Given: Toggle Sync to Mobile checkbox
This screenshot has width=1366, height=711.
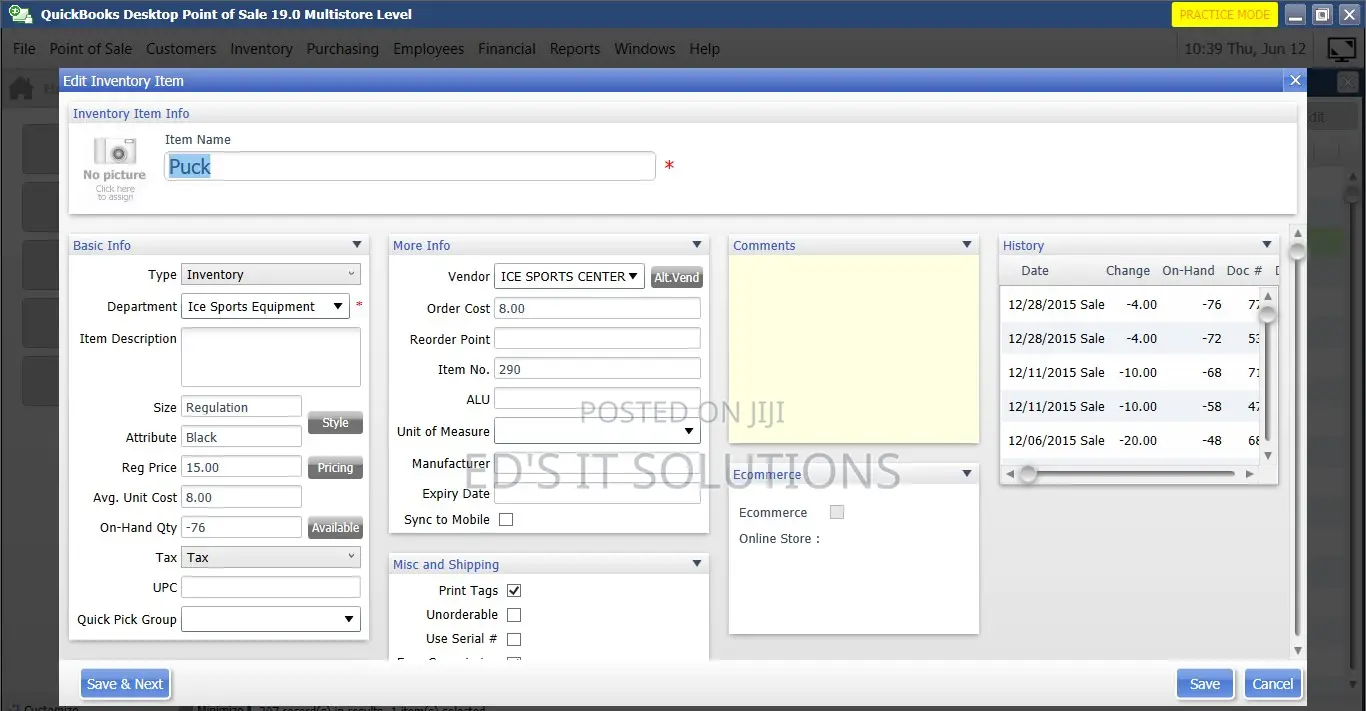Looking at the screenshot, I should [506, 520].
